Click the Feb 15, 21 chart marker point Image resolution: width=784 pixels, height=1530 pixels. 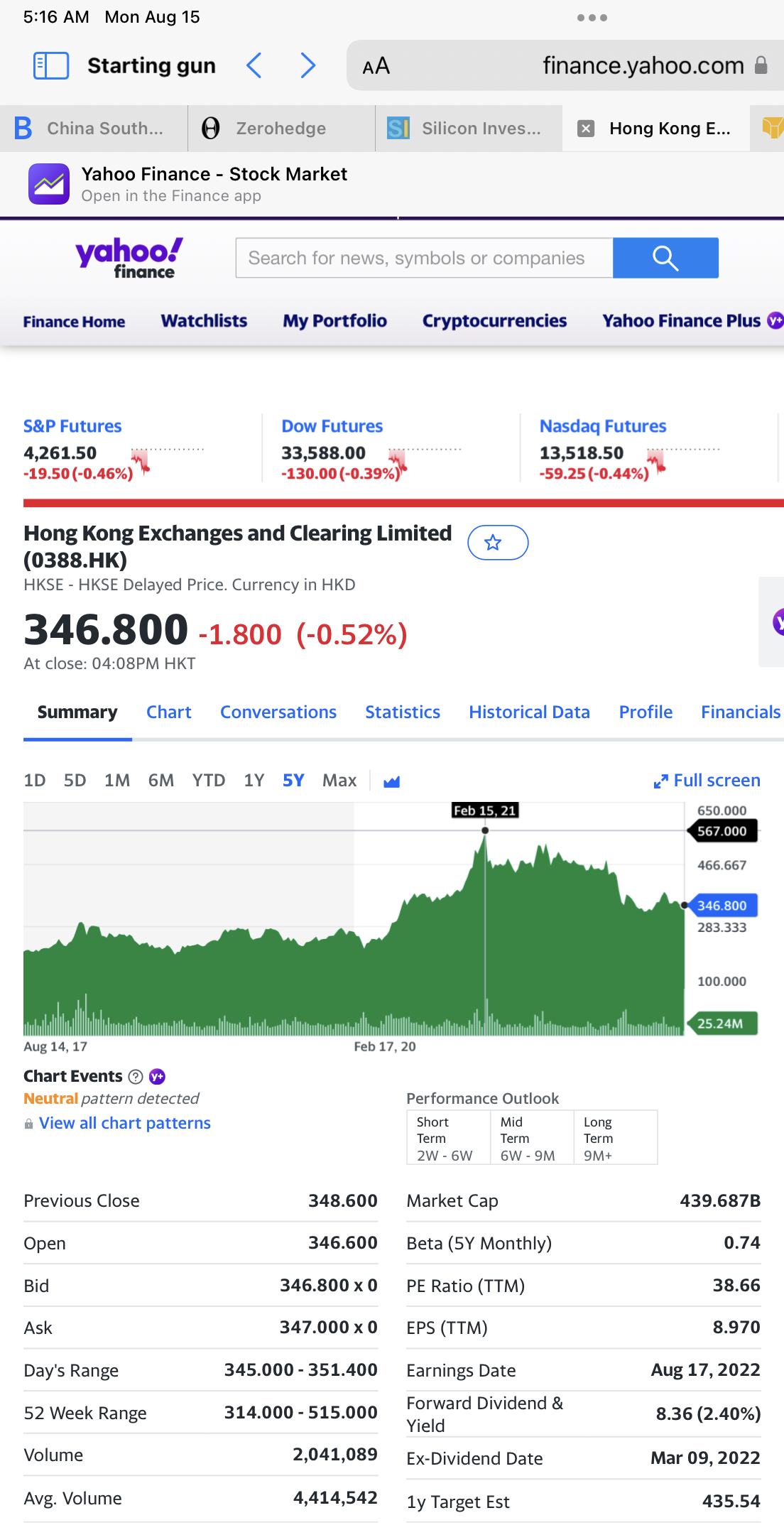point(485,830)
